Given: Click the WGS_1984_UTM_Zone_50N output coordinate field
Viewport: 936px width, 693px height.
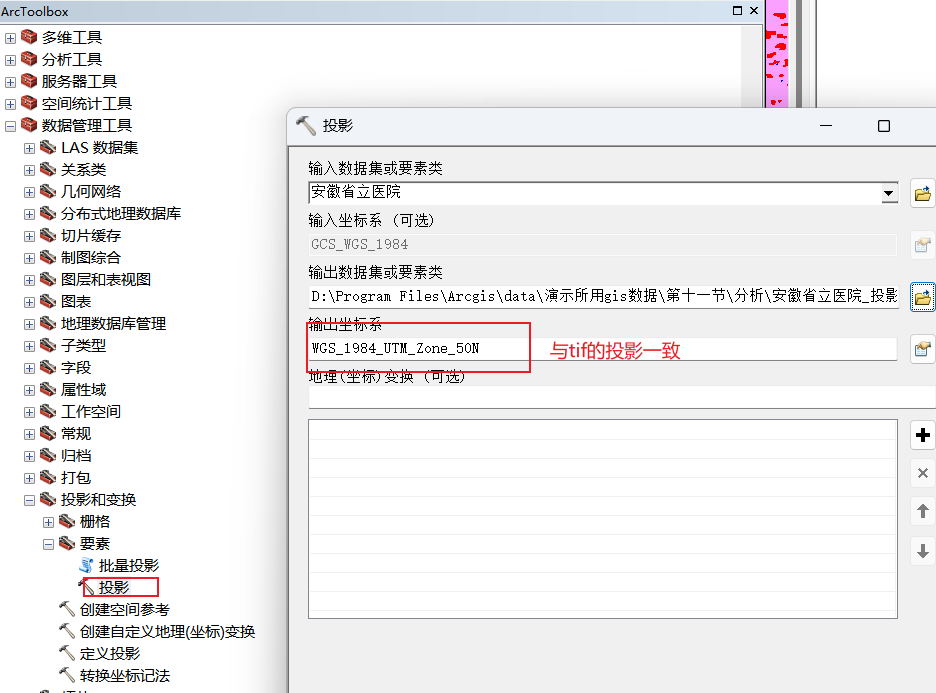Looking at the screenshot, I should (x=602, y=349).
